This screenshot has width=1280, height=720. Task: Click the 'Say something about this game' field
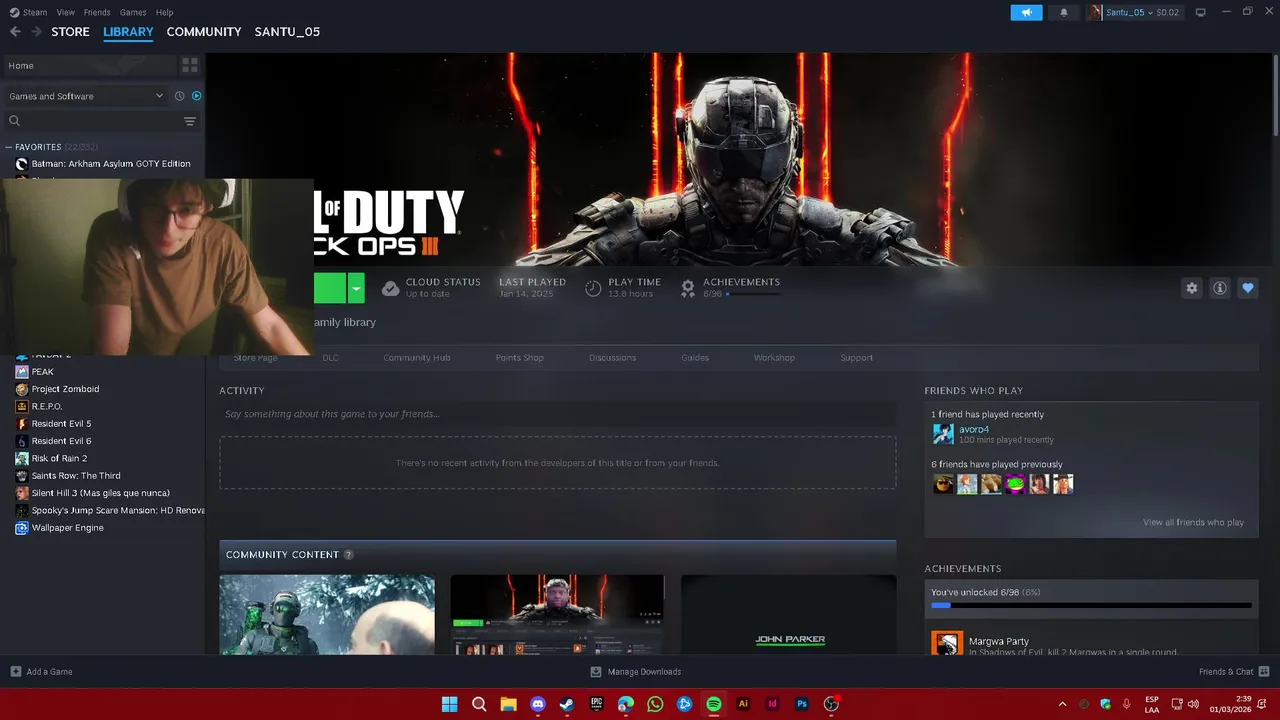coord(558,414)
